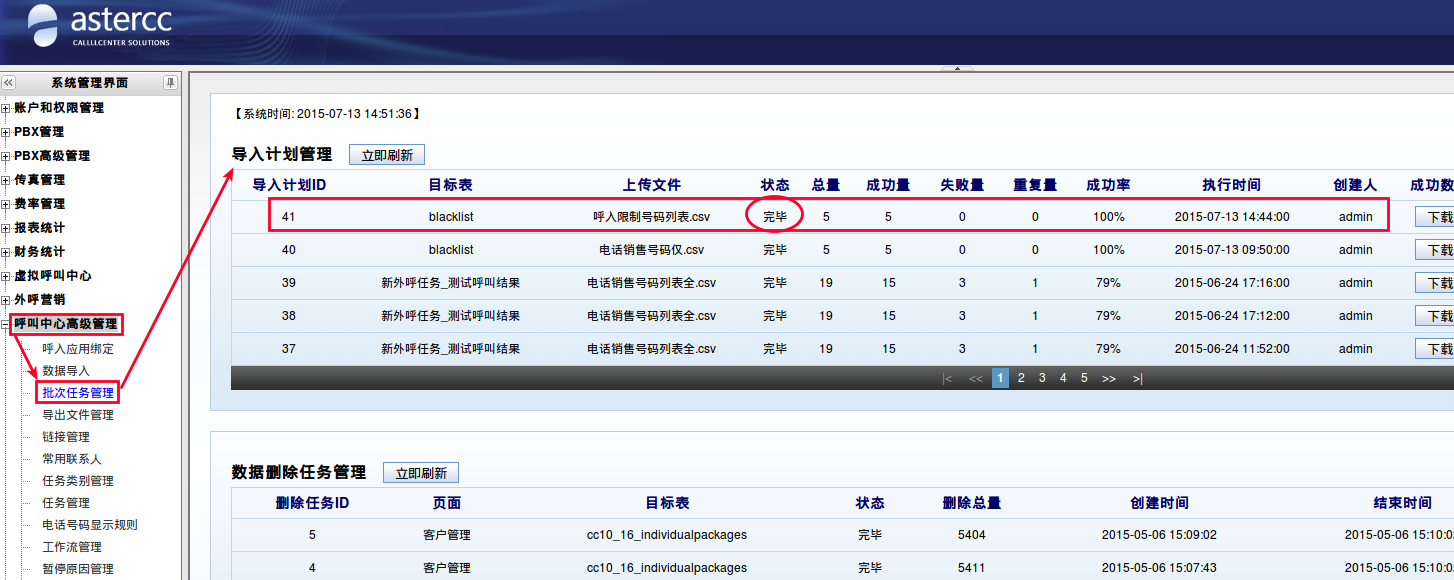
Task: Open 批次任务管理 in the sidebar
Action: pyautogui.click(x=78, y=393)
